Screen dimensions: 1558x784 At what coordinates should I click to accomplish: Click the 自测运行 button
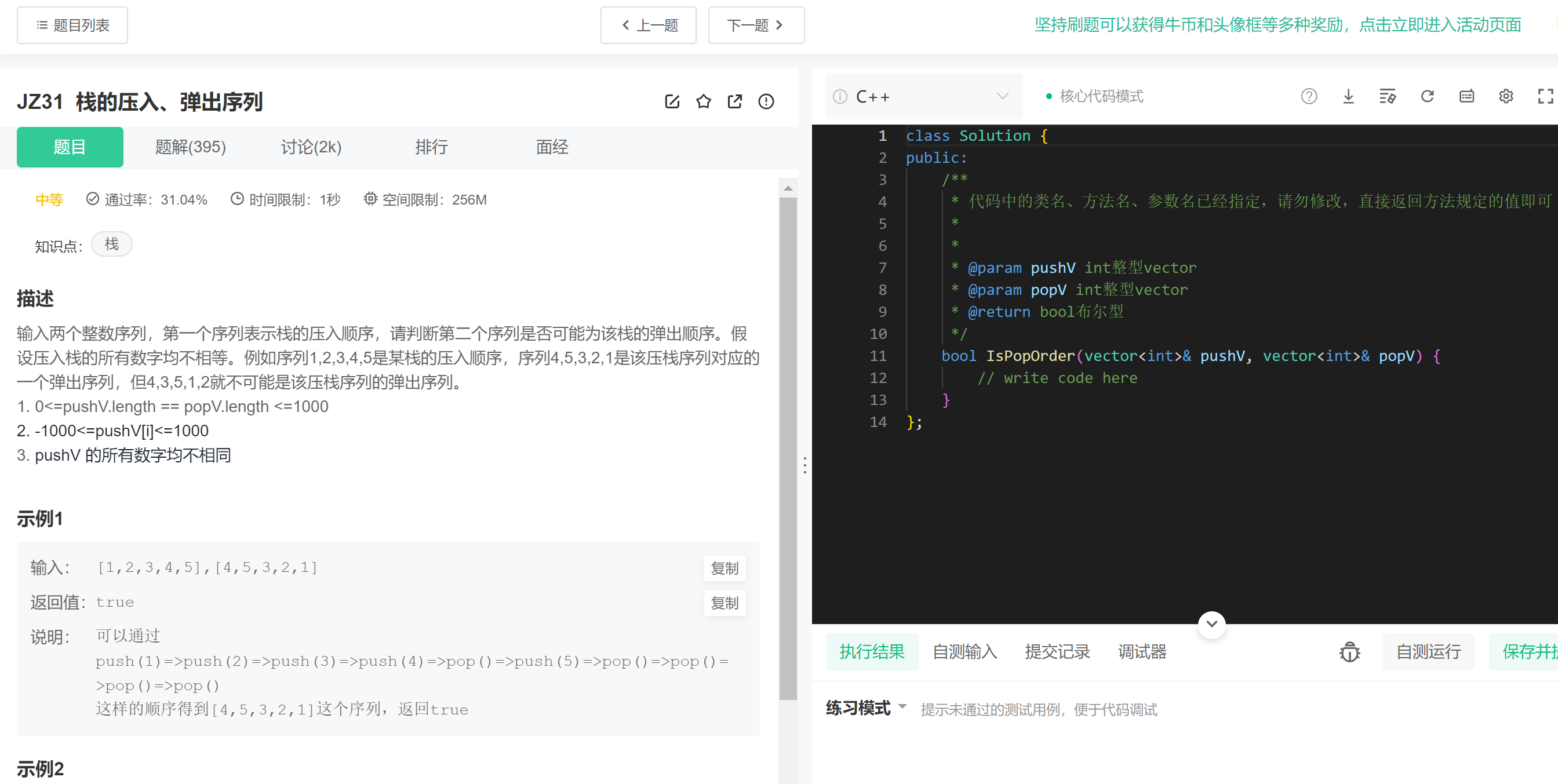[x=1428, y=652]
